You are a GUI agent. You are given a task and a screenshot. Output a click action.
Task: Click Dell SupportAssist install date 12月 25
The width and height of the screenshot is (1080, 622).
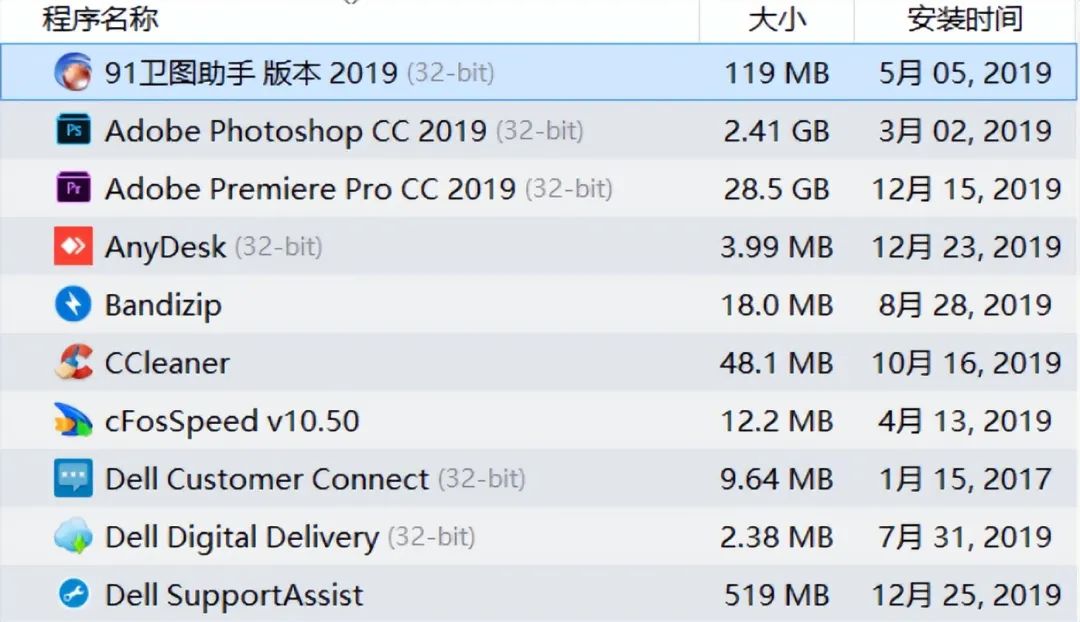click(966, 595)
